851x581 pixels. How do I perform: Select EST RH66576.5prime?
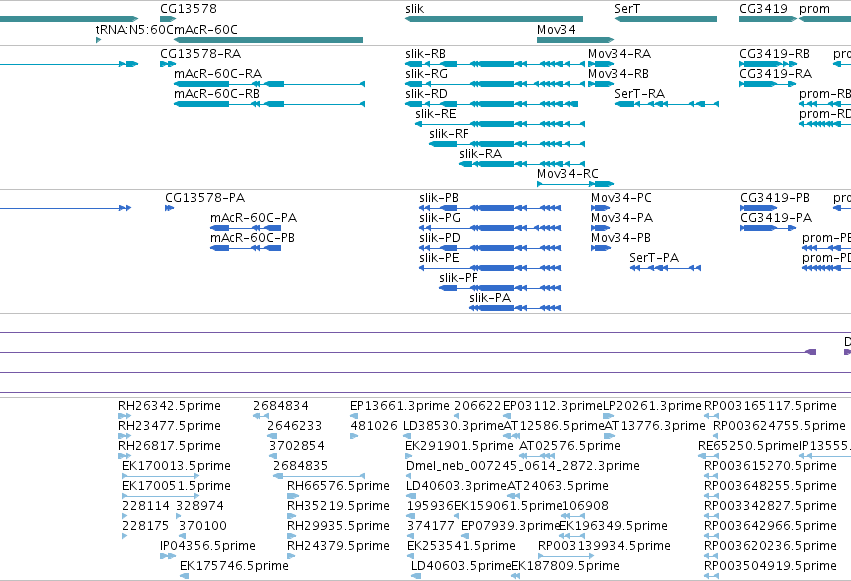[293, 496]
